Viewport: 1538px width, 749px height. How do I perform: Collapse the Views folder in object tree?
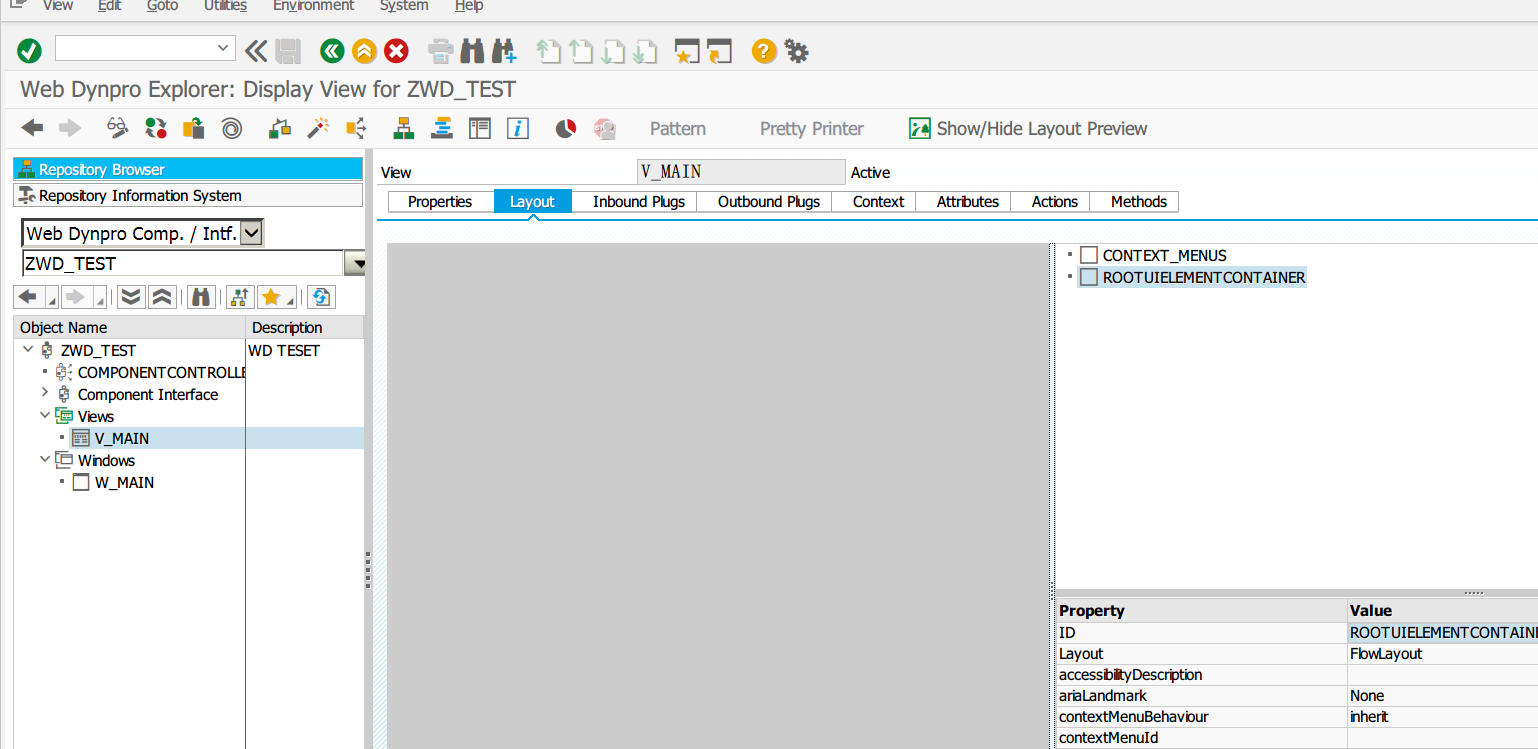click(x=44, y=416)
